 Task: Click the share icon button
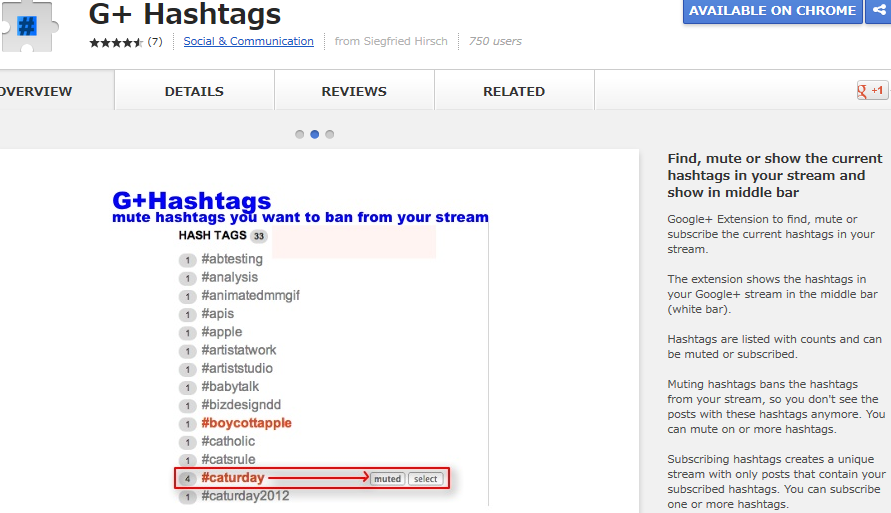coord(878,11)
